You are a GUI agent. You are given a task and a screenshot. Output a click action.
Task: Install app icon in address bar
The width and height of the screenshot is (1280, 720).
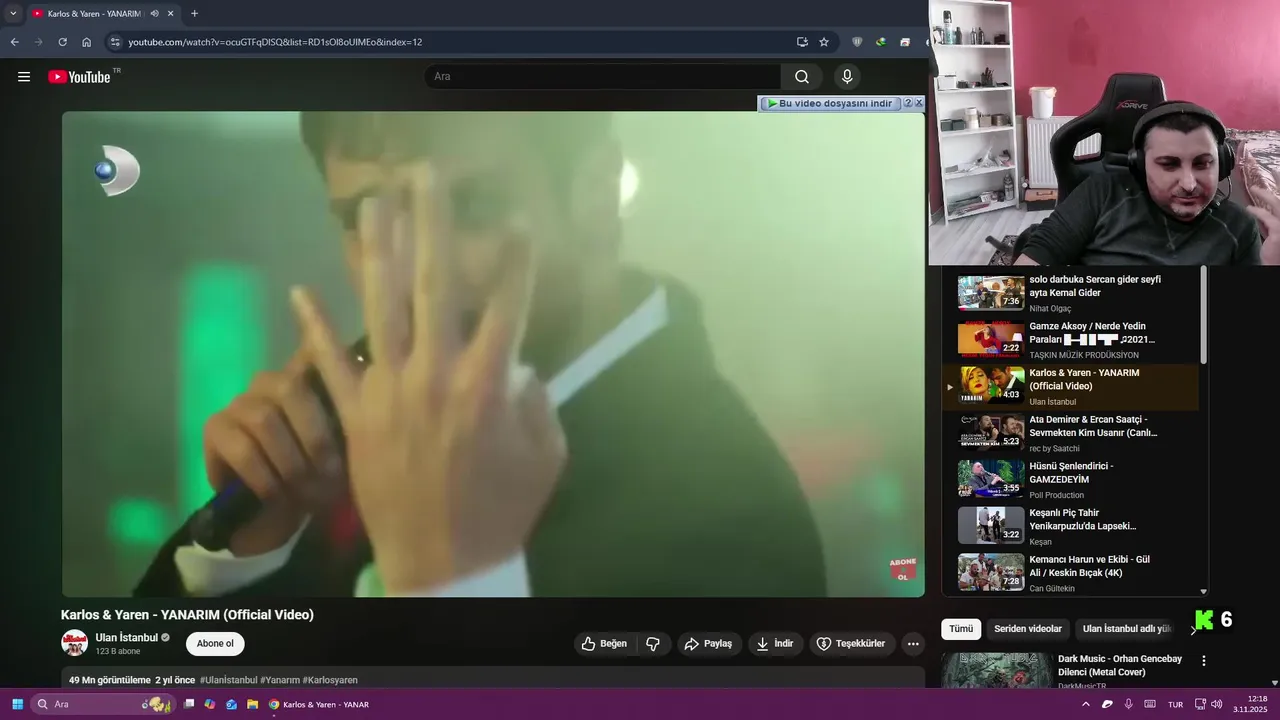[802, 42]
